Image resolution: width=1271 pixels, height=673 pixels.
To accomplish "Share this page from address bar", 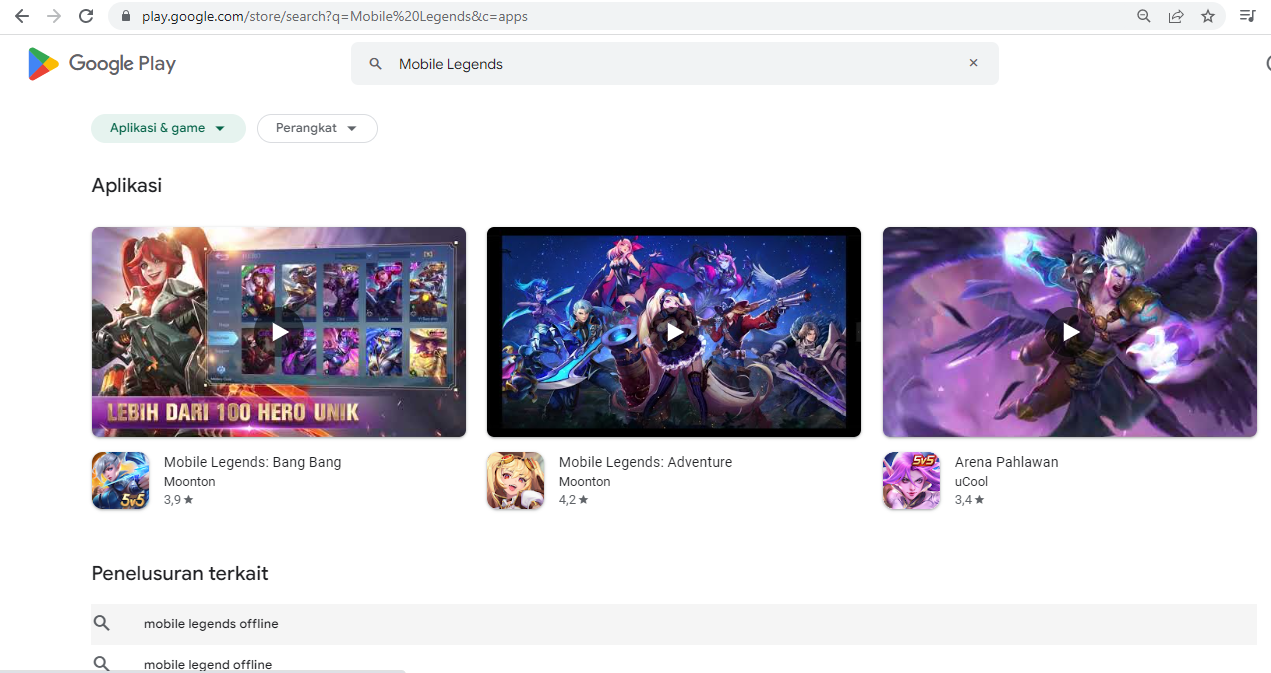I will coord(1176,16).
